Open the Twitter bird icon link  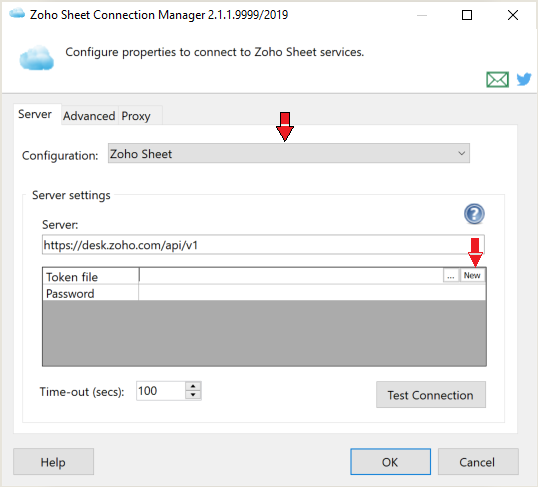point(524,79)
